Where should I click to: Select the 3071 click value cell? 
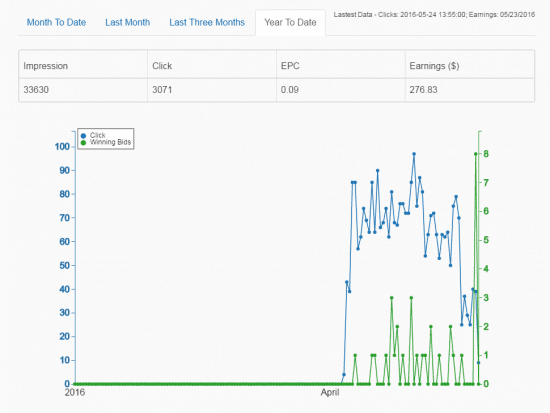(x=212, y=90)
